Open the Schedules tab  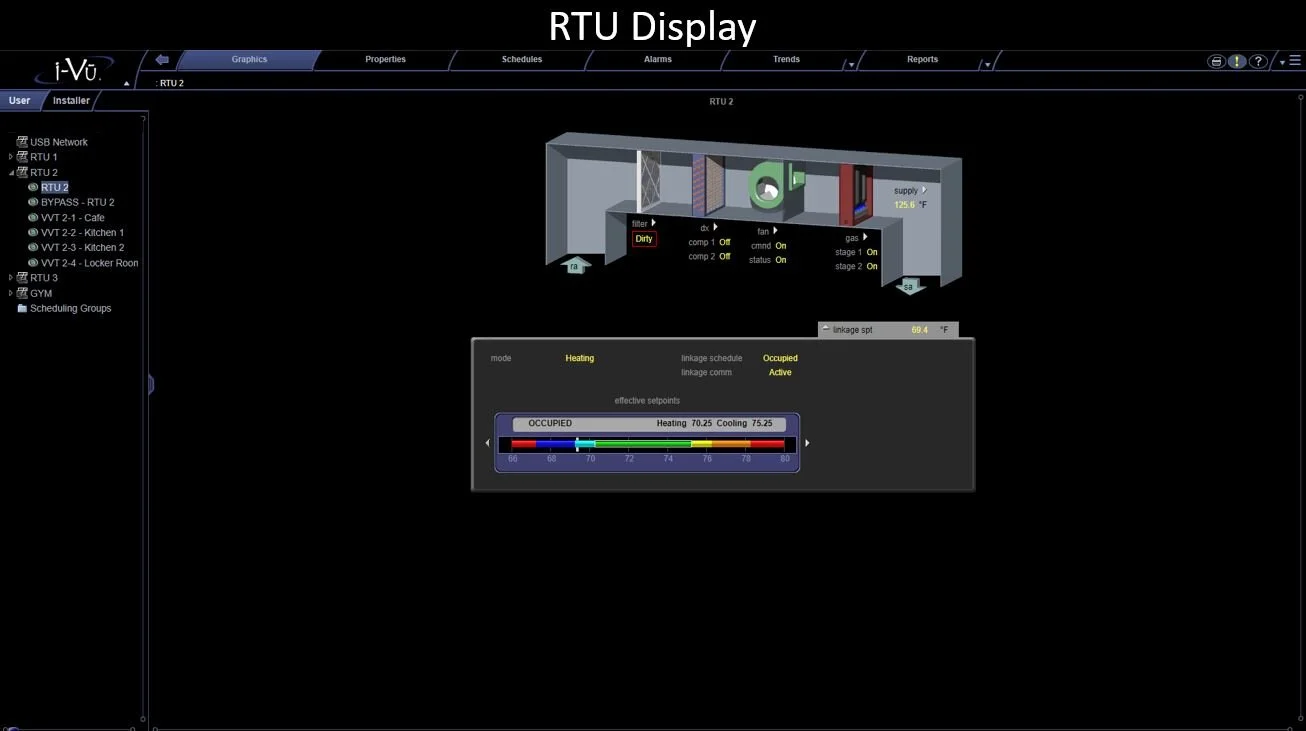pyautogui.click(x=522, y=59)
